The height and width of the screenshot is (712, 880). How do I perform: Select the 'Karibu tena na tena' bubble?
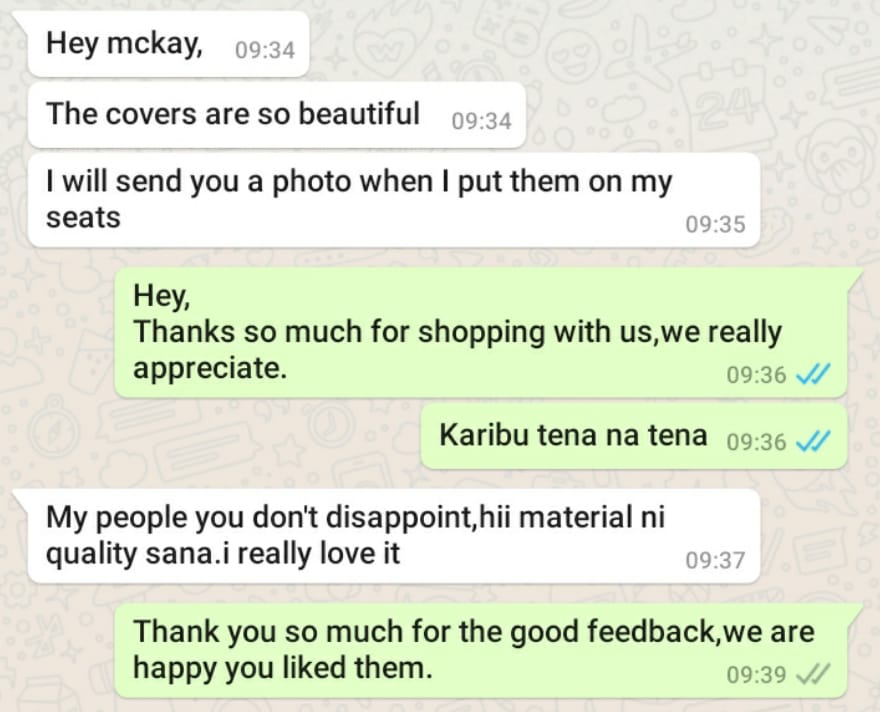[x=634, y=437]
